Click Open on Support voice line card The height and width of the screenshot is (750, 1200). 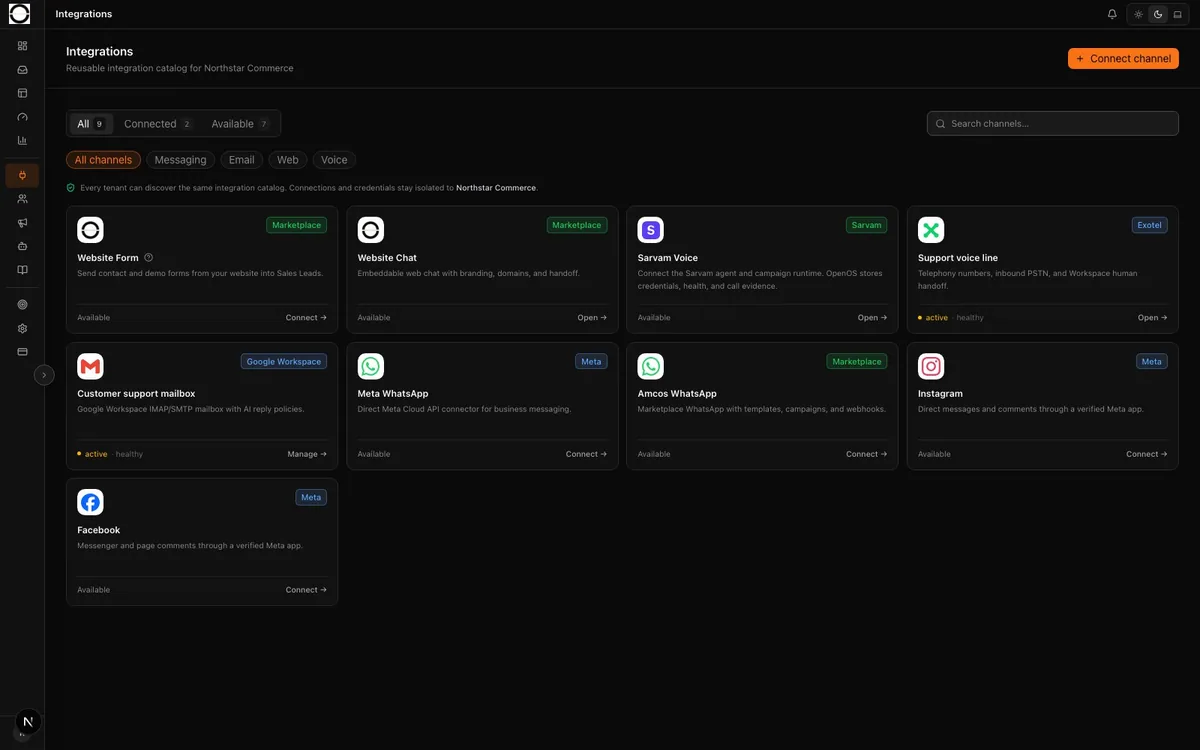point(1152,318)
